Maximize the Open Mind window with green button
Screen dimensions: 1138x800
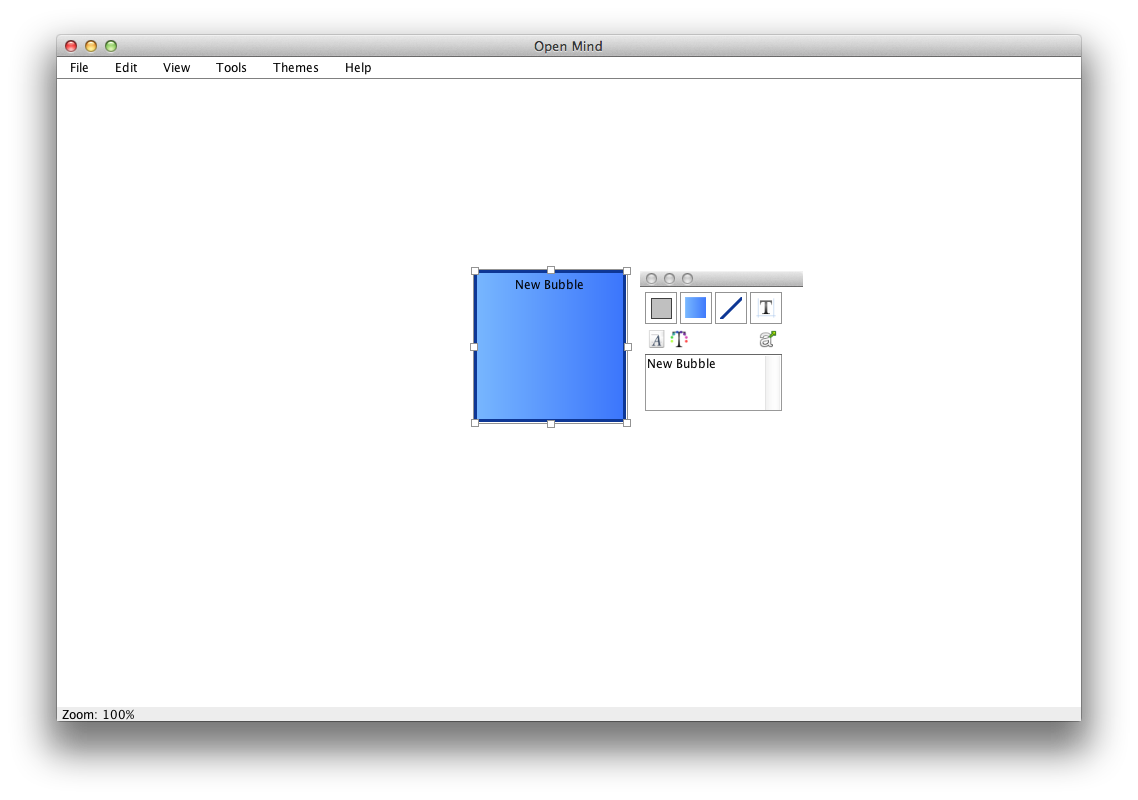point(111,46)
